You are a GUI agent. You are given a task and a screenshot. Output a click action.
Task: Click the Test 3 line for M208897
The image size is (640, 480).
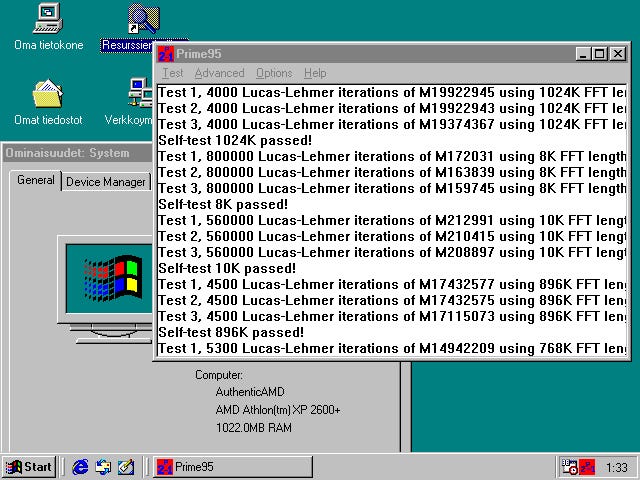coord(392,252)
